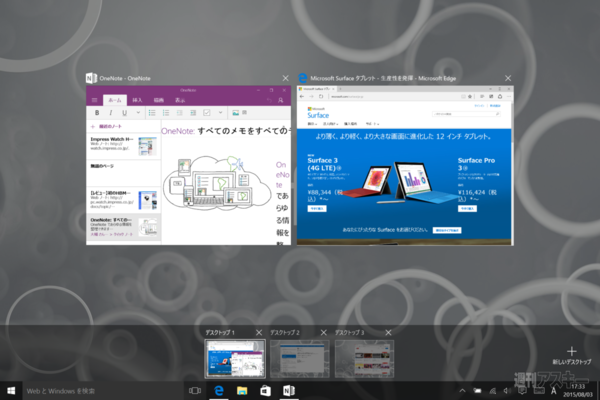This screenshot has height=400, width=600.
Task: Close virtual desktop デスクトップ 1
Action: point(259,333)
